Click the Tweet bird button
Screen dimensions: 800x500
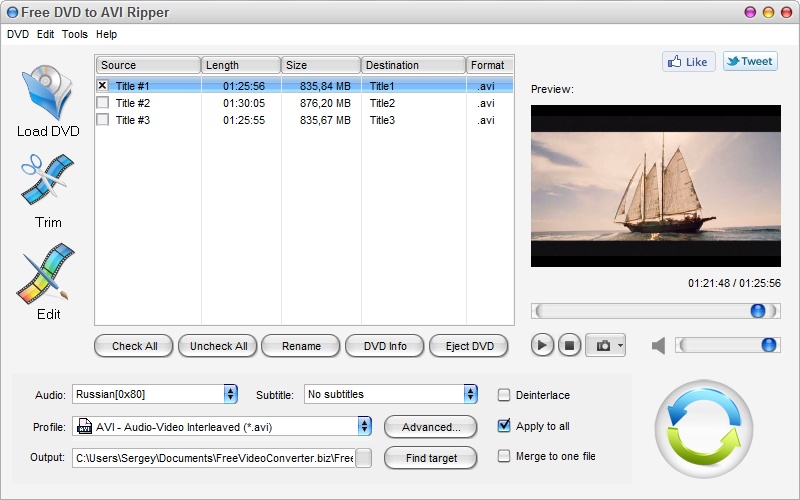pyautogui.click(x=750, y=61)
